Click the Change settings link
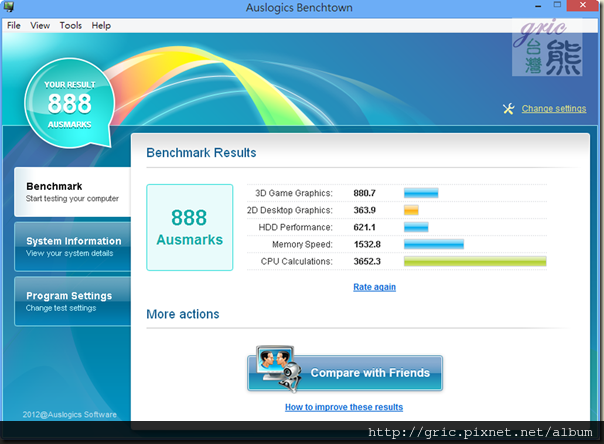Viewport: 604px width, 444px height. [554, 109]
